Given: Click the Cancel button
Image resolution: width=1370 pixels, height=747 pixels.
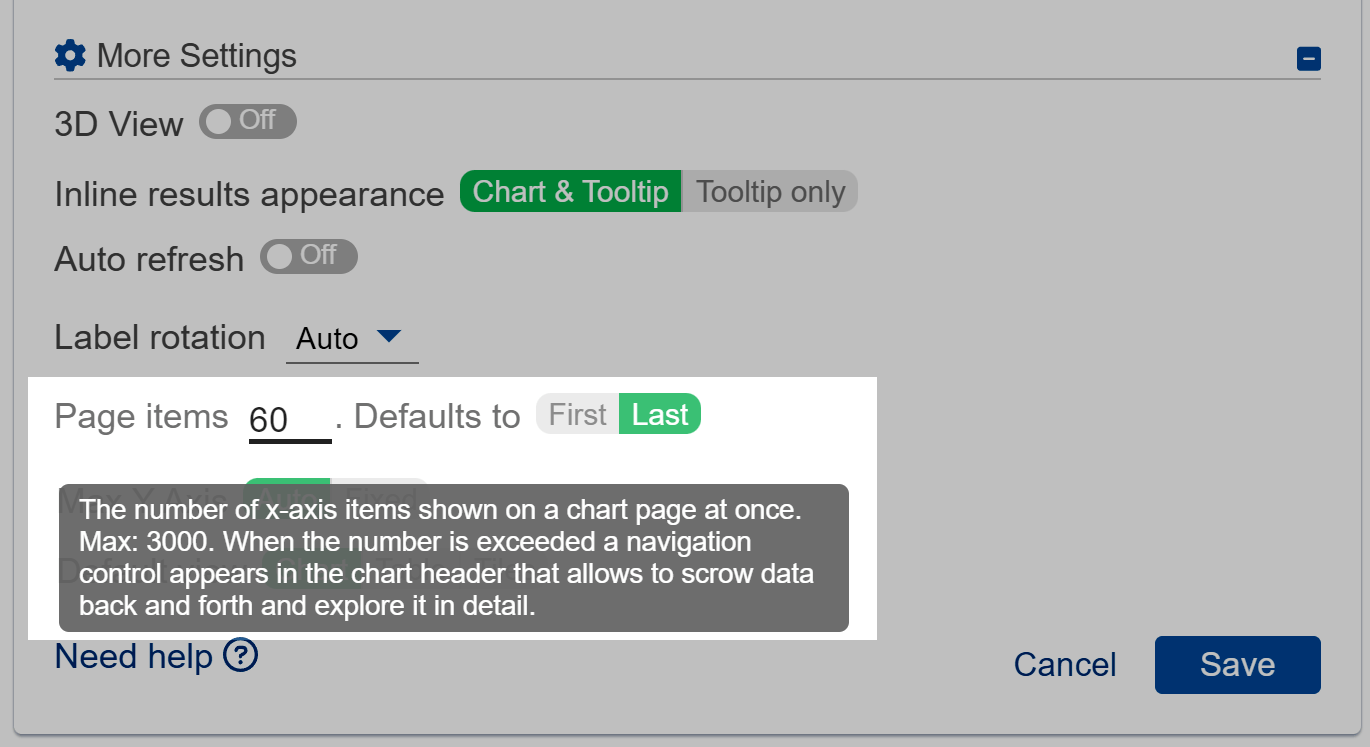Looking at the screenshot, I should pyautogui.click(x=1064, y=664).
